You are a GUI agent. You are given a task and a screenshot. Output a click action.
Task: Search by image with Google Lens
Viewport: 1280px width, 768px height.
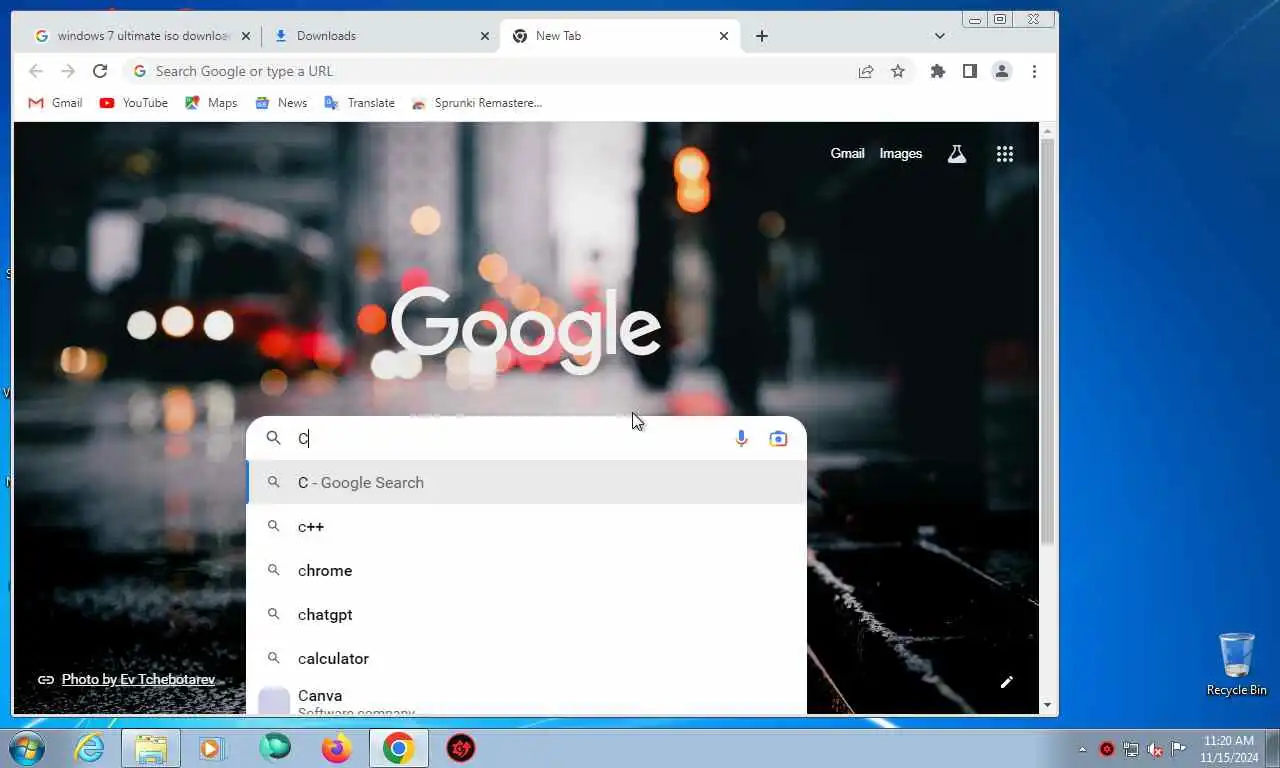tap(778, 438)
